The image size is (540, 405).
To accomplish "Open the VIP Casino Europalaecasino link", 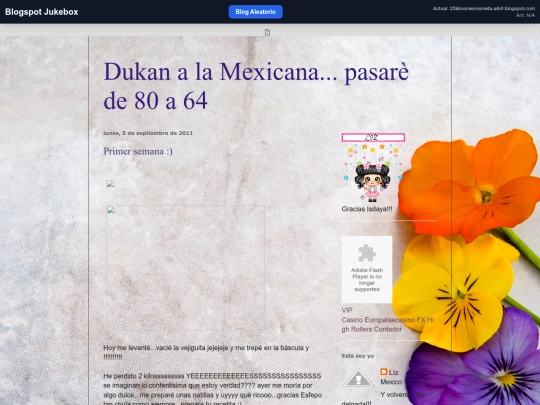I will click(388, 320).
